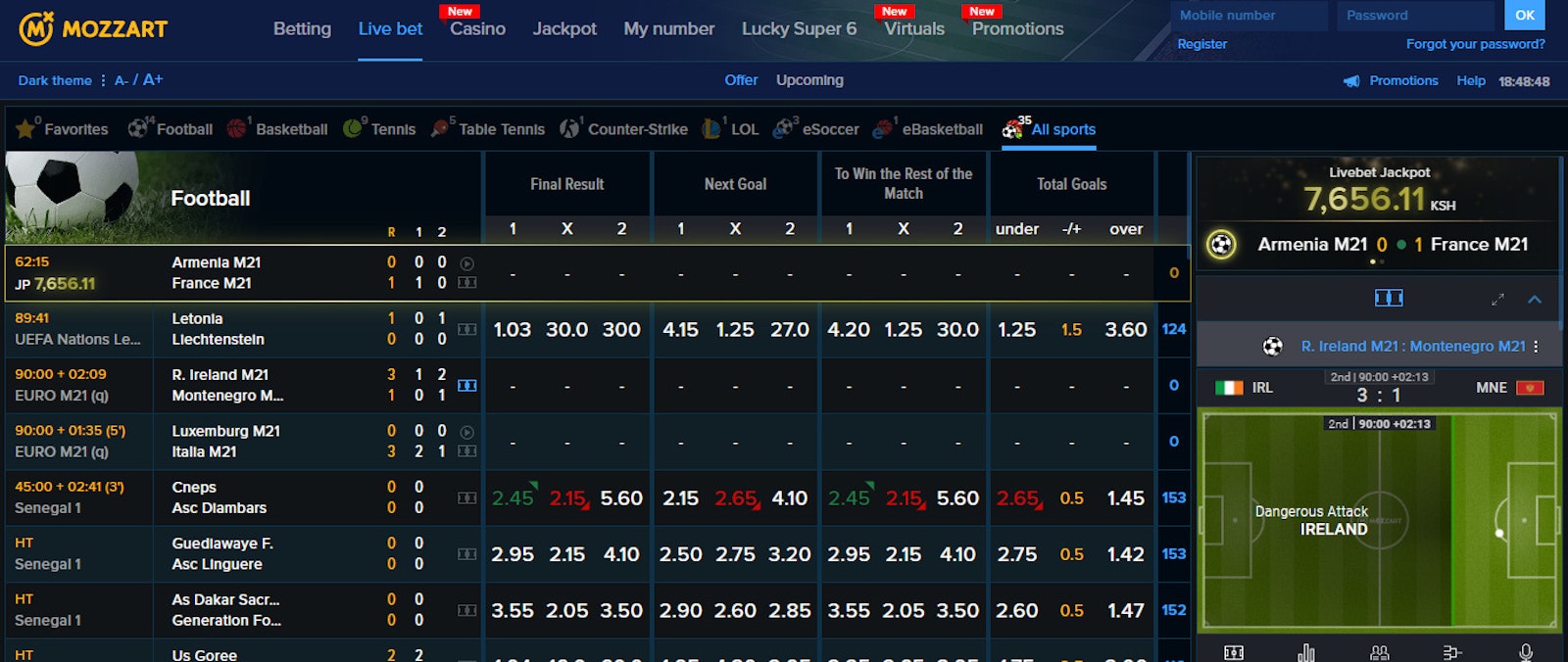The image size is (1568, 662).
Task: Click microphone commentary icon below pitch
Action: 1525,652
